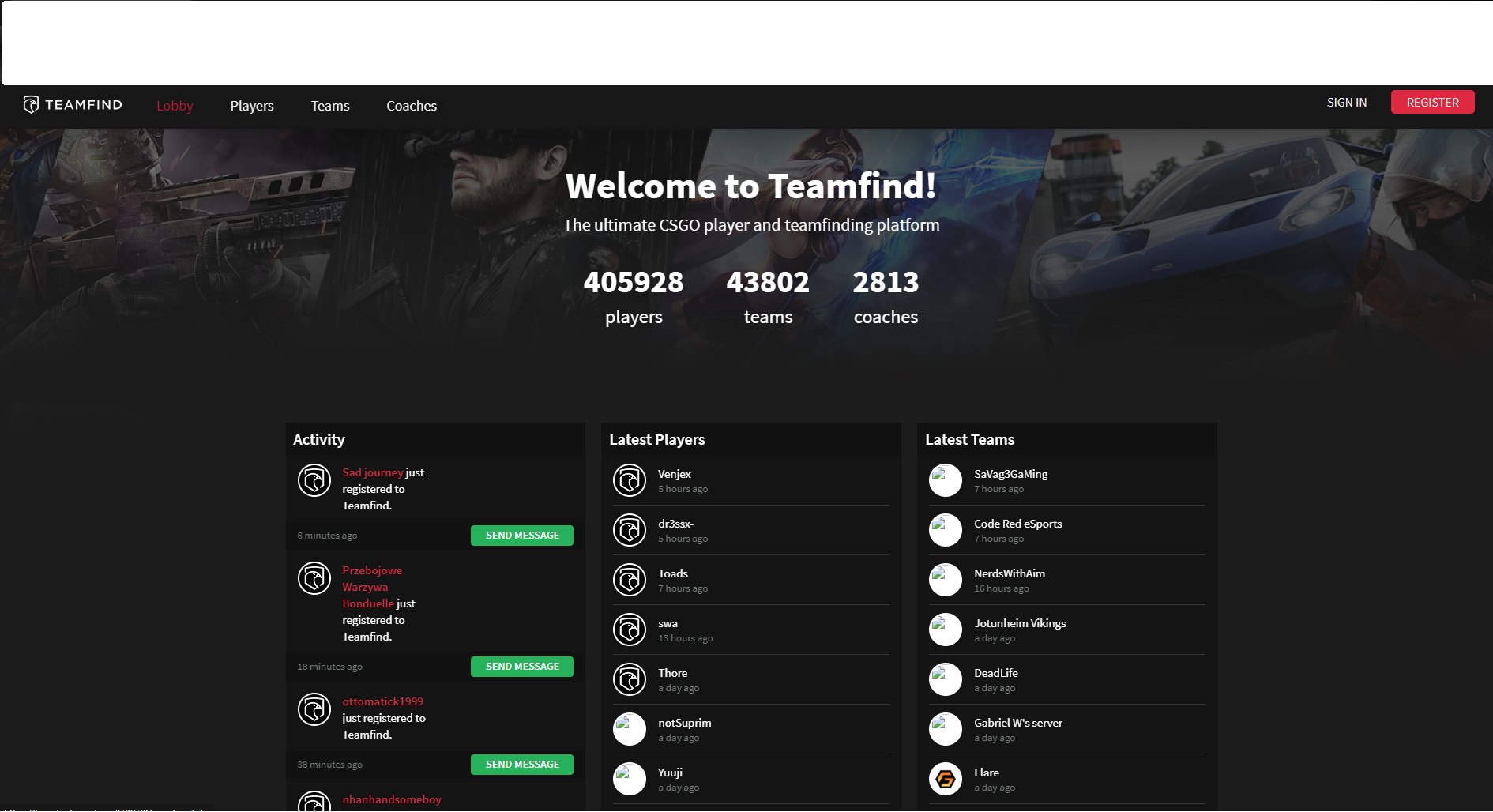This screenshot has height=812, width=1493.
Task: Open team NerdsWithAim
Action: (1010, 573)
